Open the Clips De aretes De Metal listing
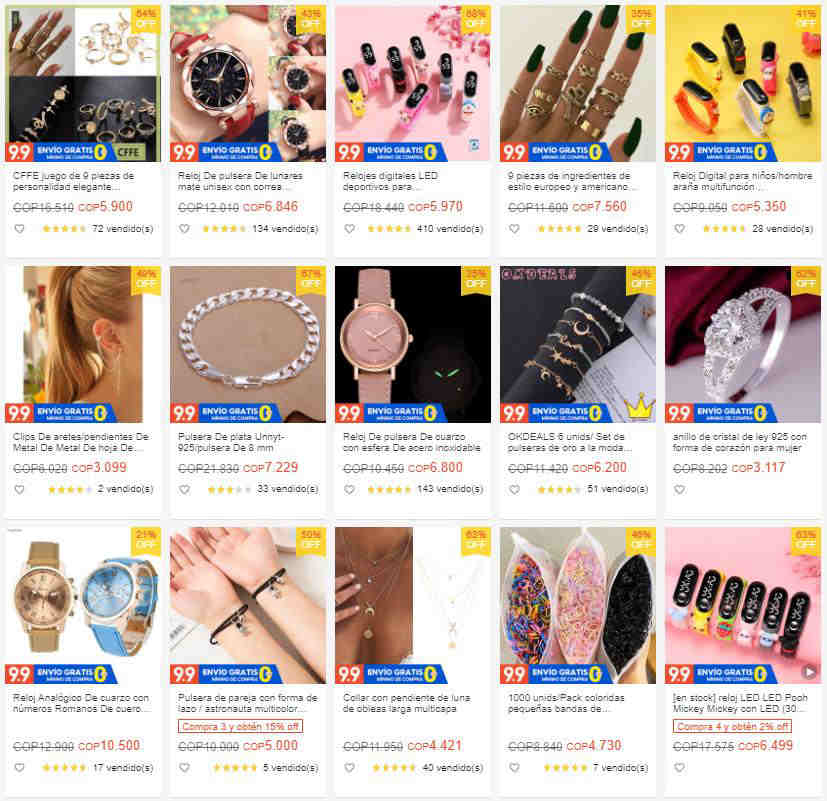This screenshot has width=827, height=801. click(x=81, y=442)
